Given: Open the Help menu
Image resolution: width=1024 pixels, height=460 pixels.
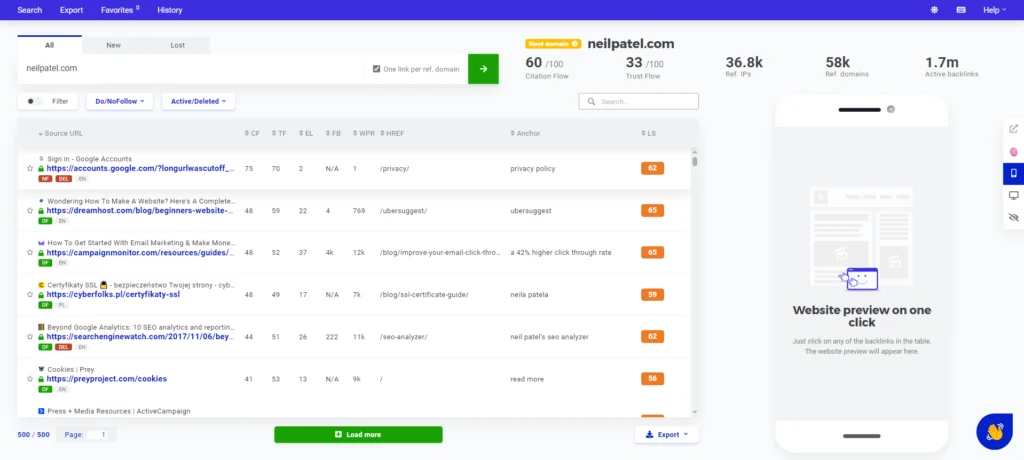Looking at the screenshot, I should 994,10.
